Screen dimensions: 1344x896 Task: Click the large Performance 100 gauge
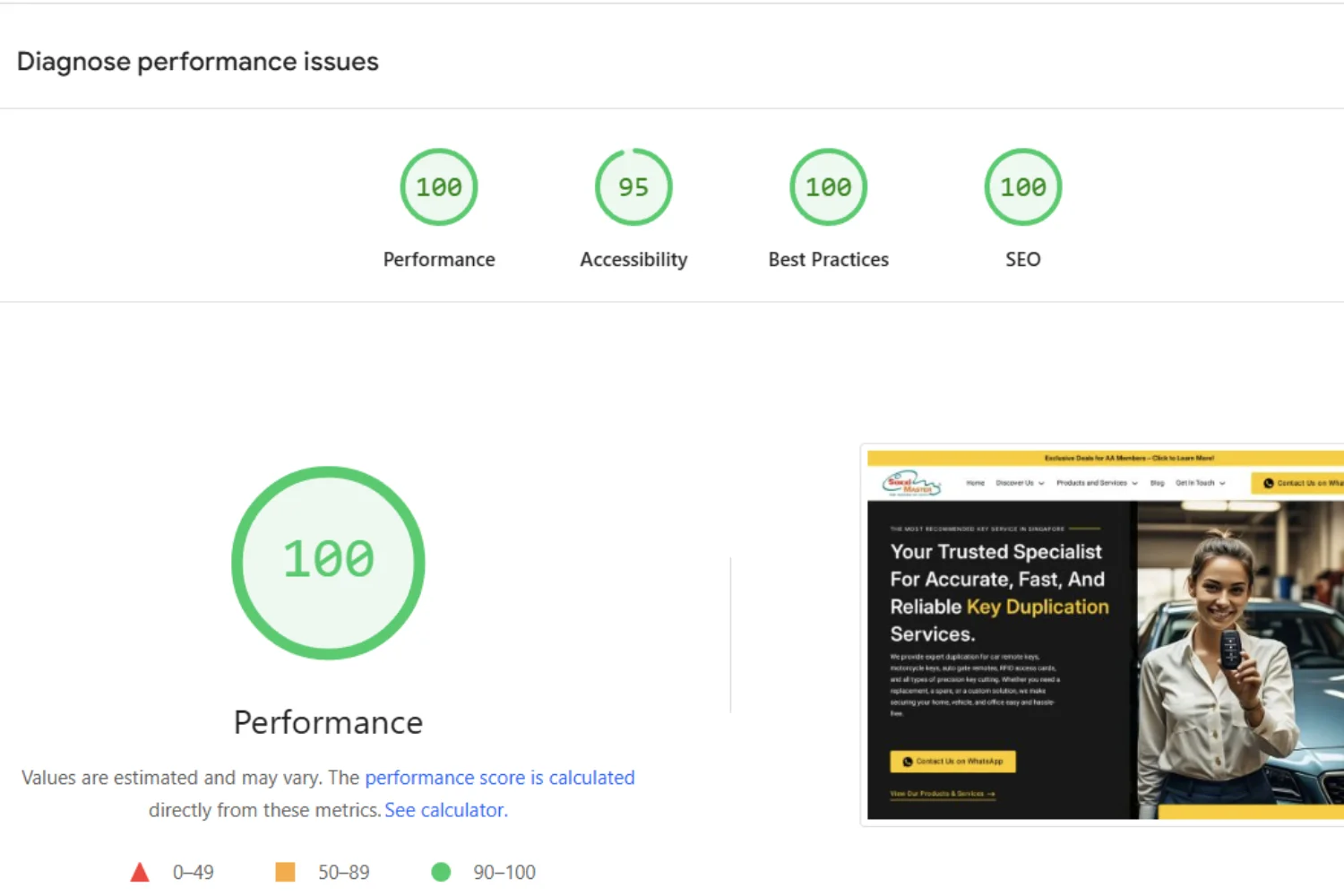tap(328, 563)
